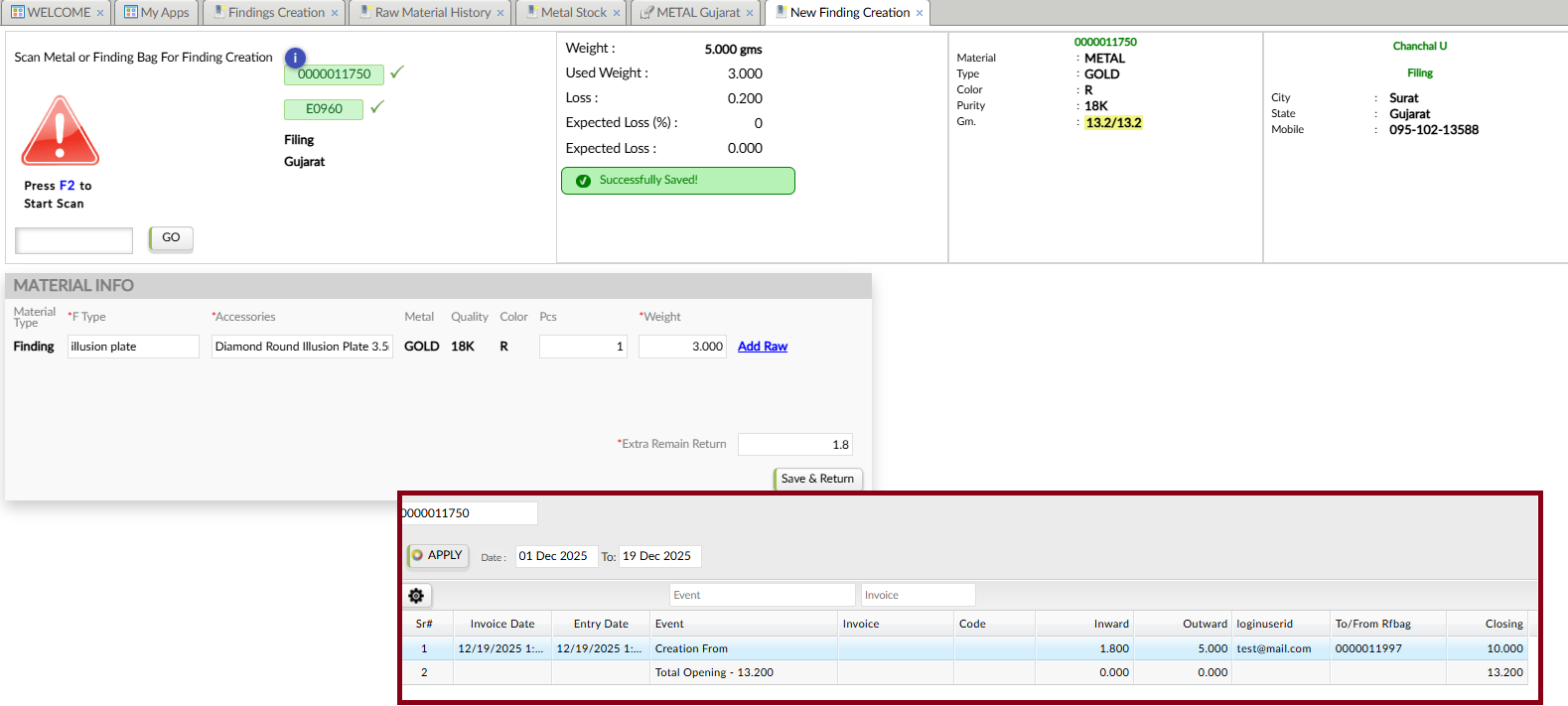This screenshot has height=706, width=1568.
Task: Open the grid settings gear icon
Action: point(416,596)
